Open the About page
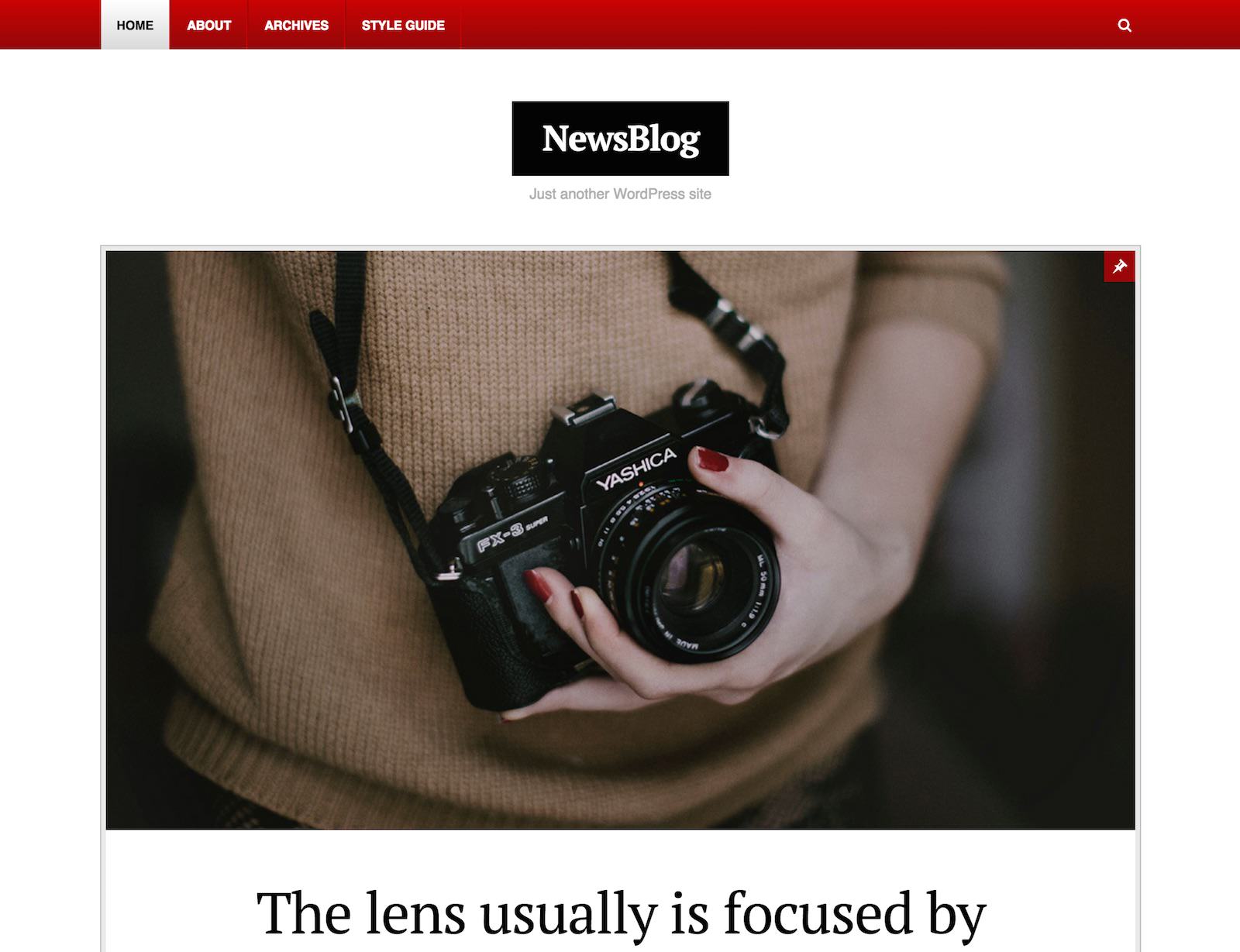 (208, 25)
